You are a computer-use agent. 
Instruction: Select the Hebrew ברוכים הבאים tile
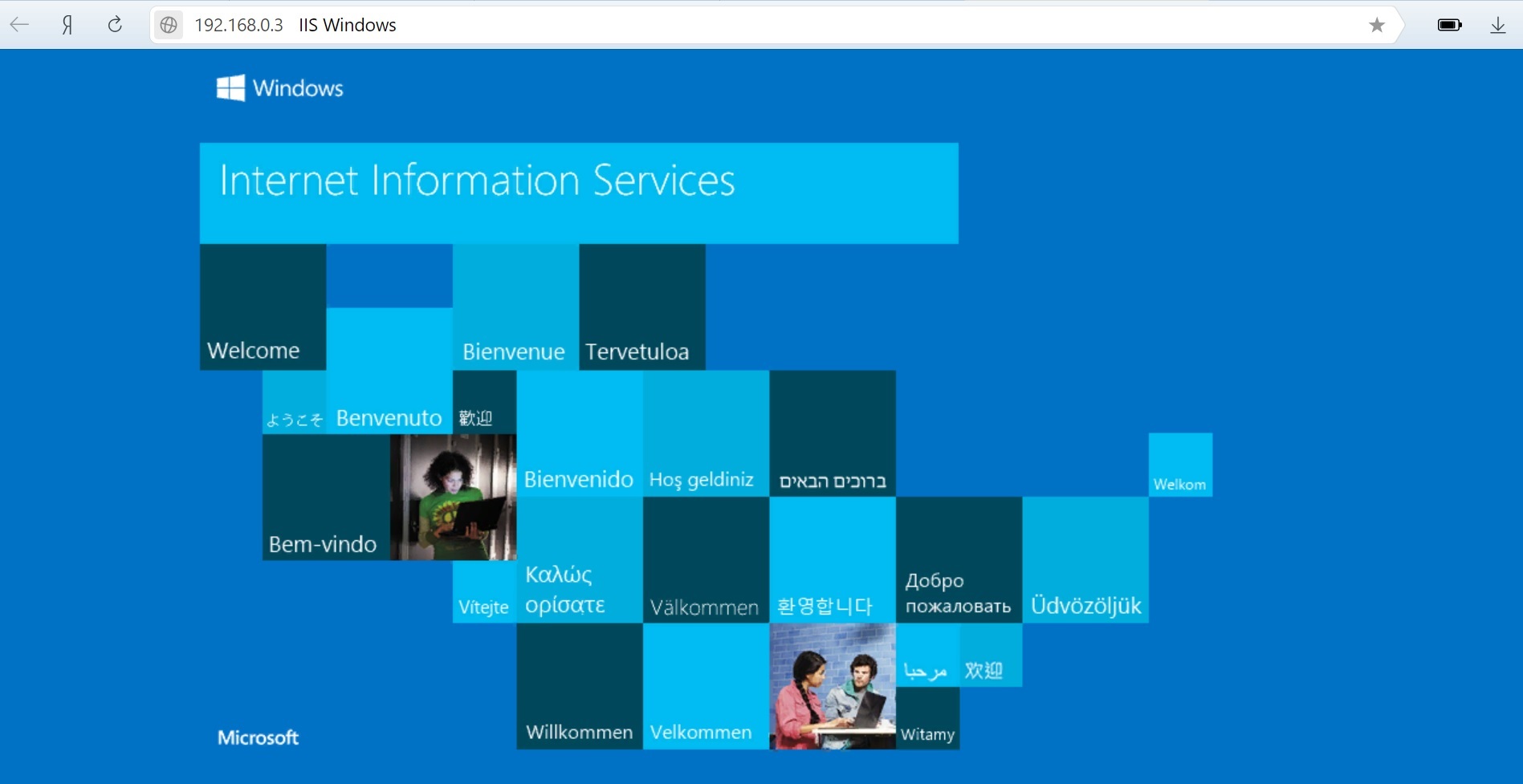[x=833, y=433]
